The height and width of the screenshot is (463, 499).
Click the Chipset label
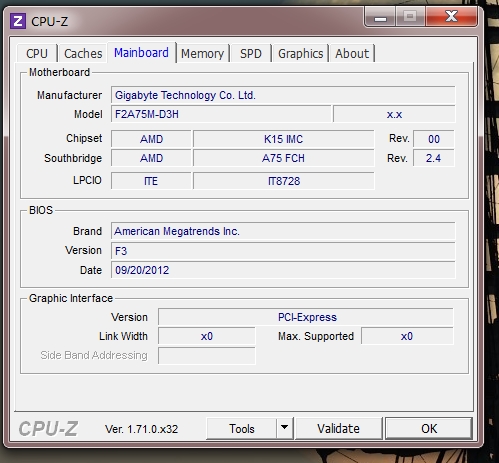click(x=84, y=138)
